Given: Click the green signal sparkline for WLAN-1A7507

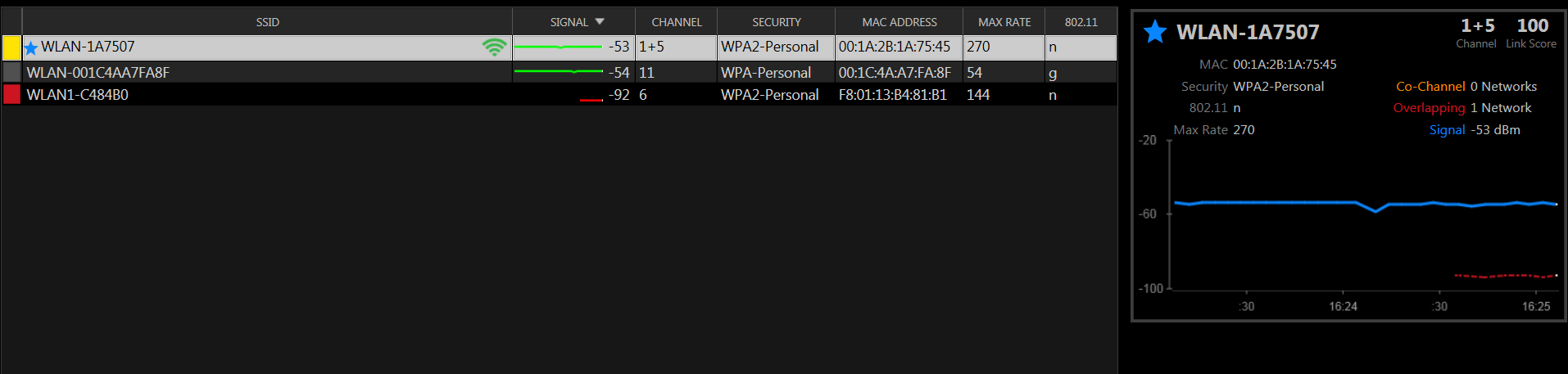Looking at the screenshot, I should (558, 47).
